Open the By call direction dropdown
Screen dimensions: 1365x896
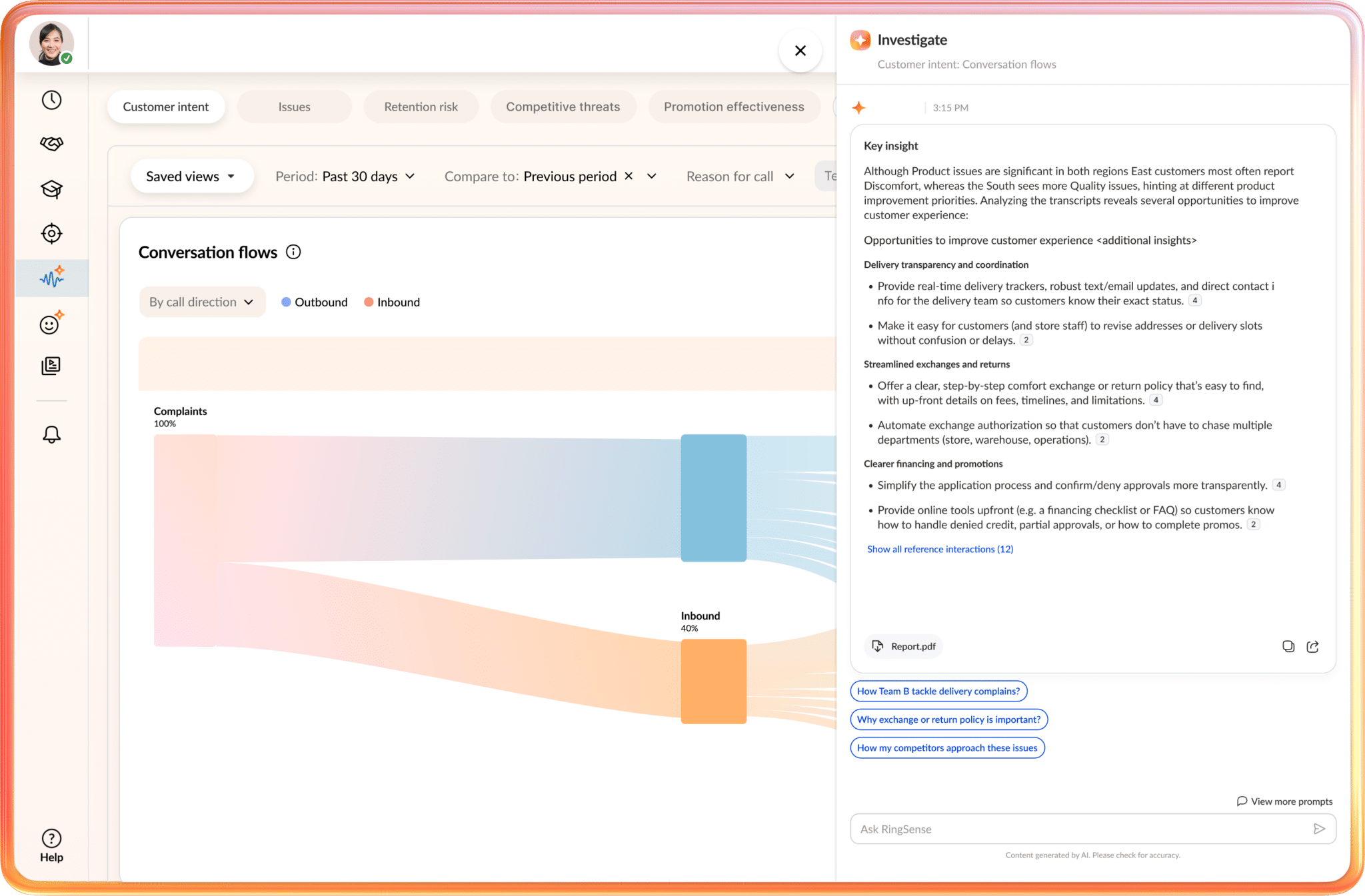(202, 302)
